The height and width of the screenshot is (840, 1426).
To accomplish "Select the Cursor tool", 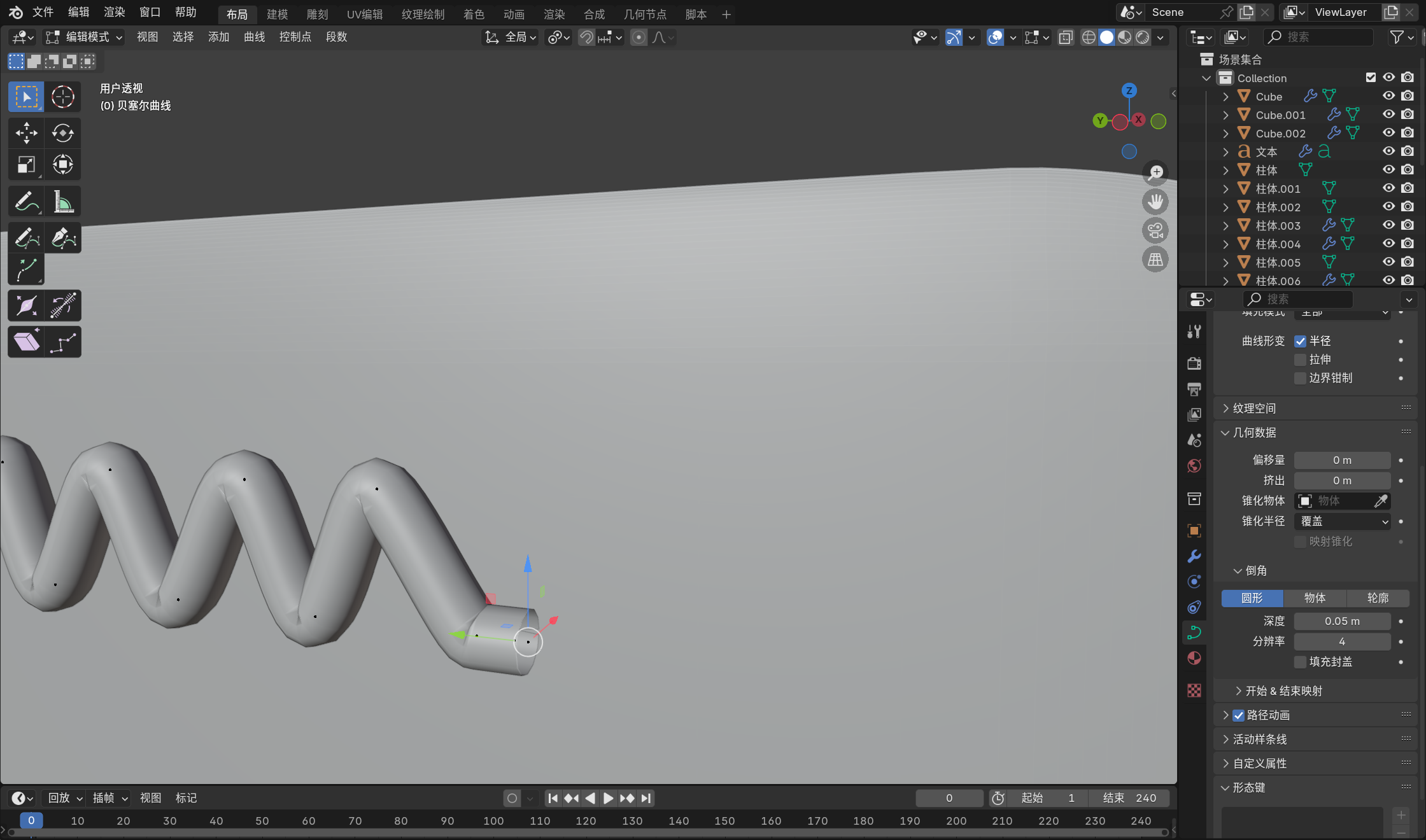I will [x=62, y=97].
